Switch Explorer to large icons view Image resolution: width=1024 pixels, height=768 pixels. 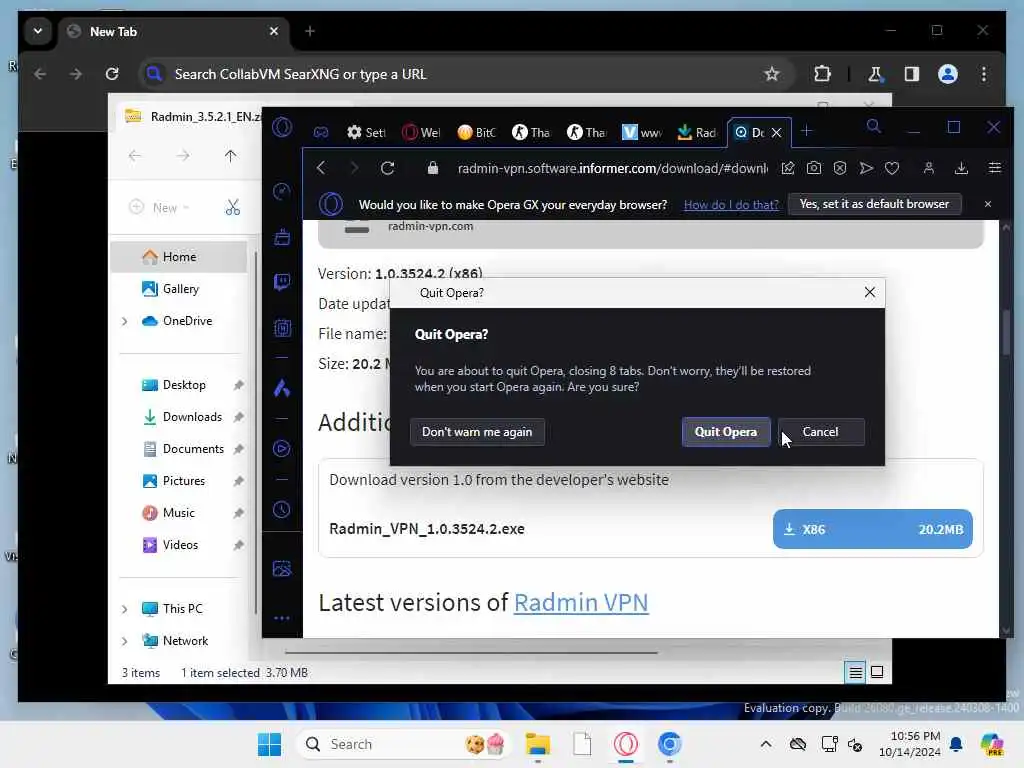877,672
